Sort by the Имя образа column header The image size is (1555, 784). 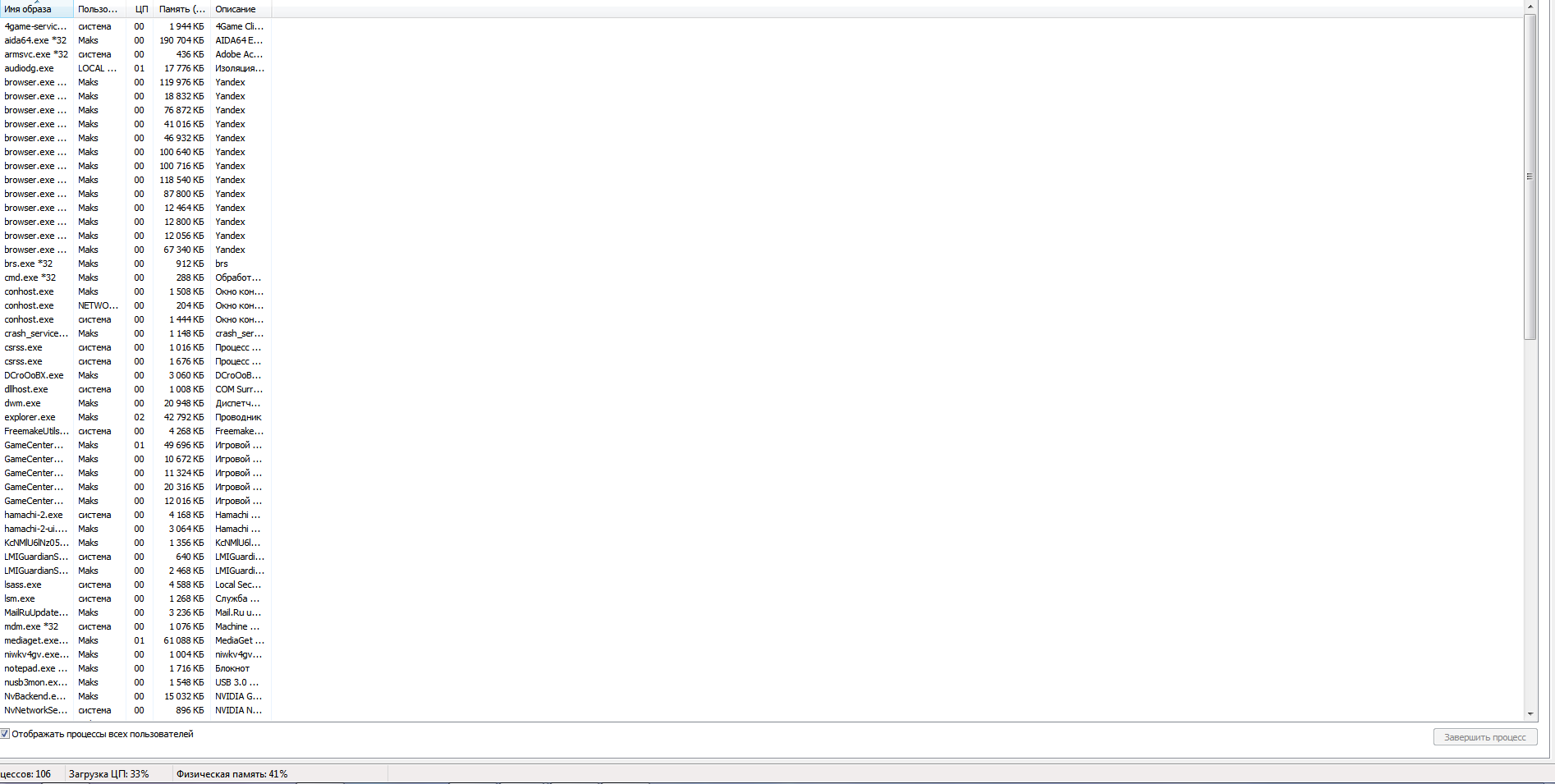(36, 9)
